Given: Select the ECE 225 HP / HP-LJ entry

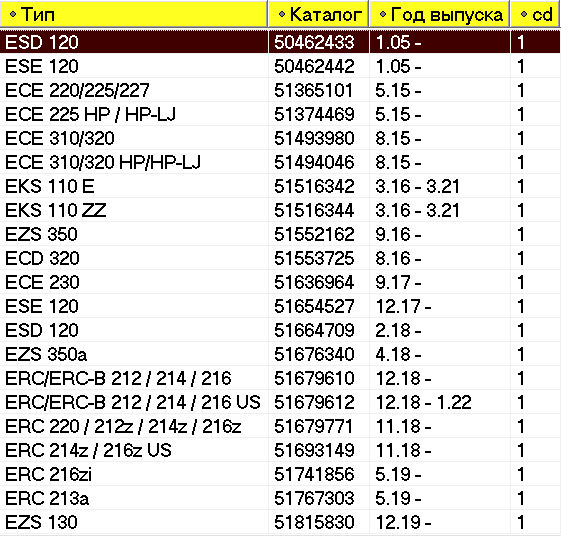Looking at the screenshot, I should click(280, 114).
